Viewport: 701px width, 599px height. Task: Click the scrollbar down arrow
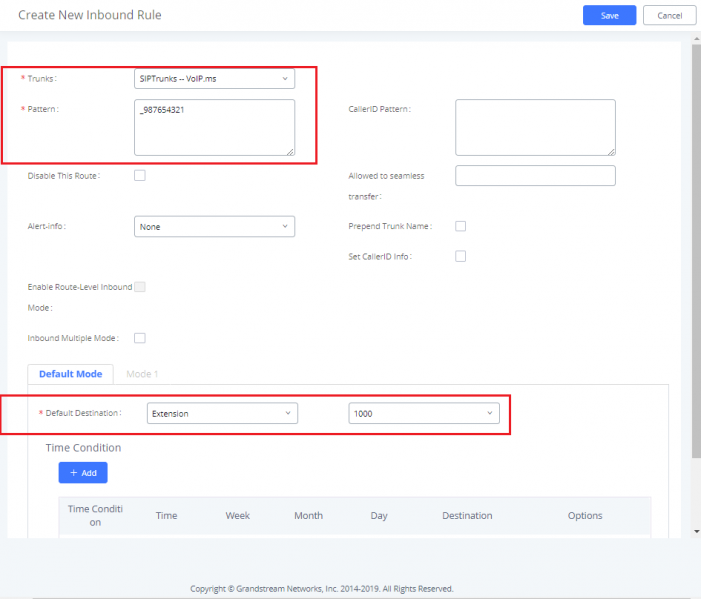(697, 532)
